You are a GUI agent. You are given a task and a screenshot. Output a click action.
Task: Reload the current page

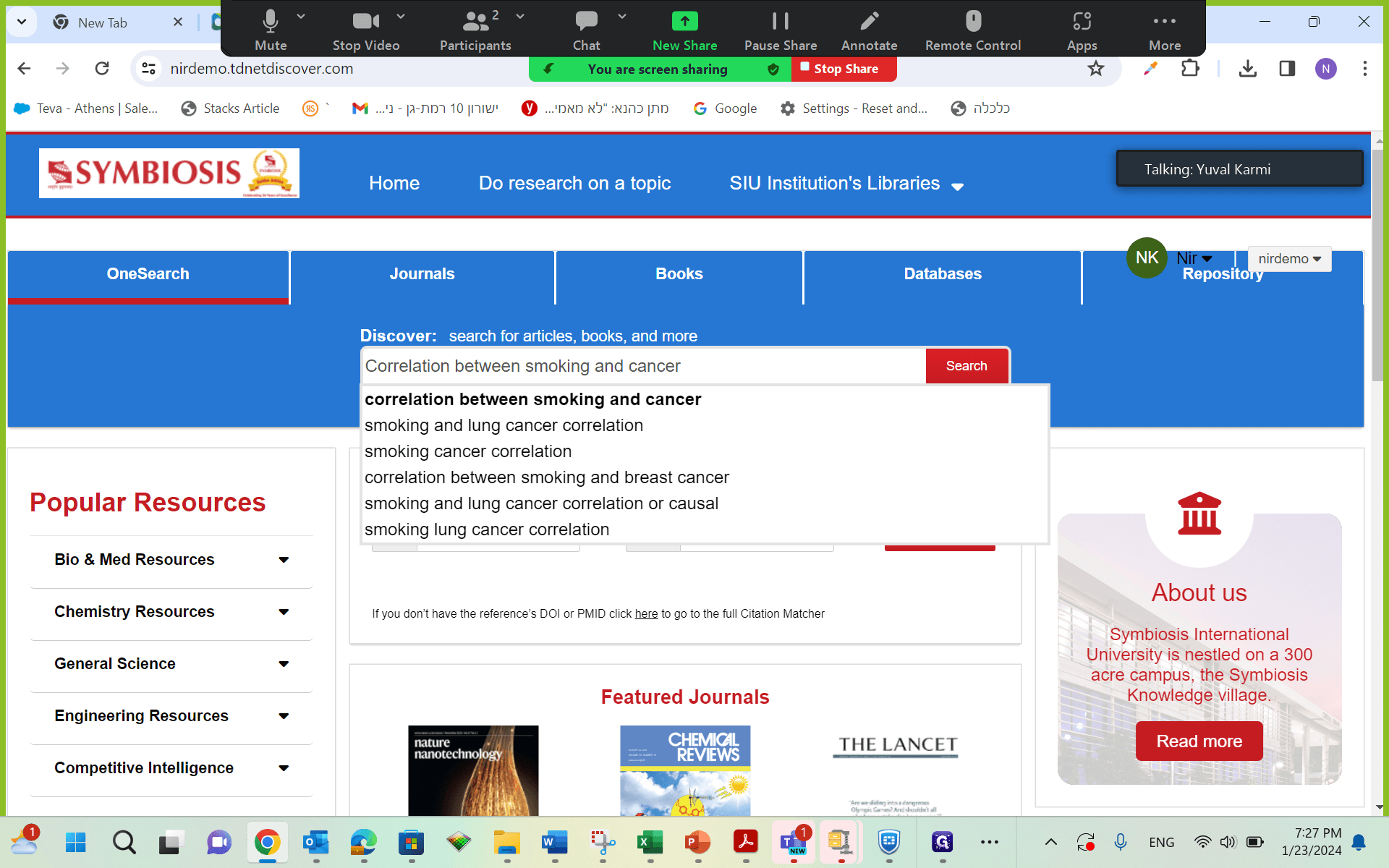(x=102, y=69)
